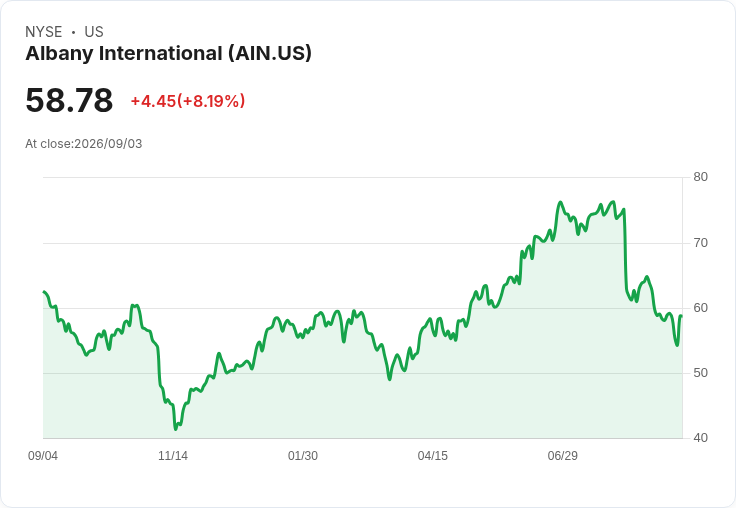Click the 60 price axis label
Image resolution: width=736 pixels, height=508 pixels.
tap(700, 308)
